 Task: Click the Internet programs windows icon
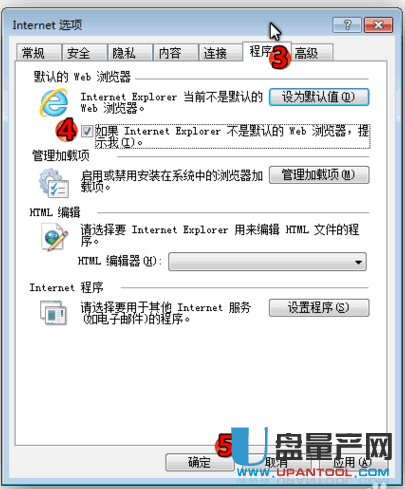[x=53, y=313]
